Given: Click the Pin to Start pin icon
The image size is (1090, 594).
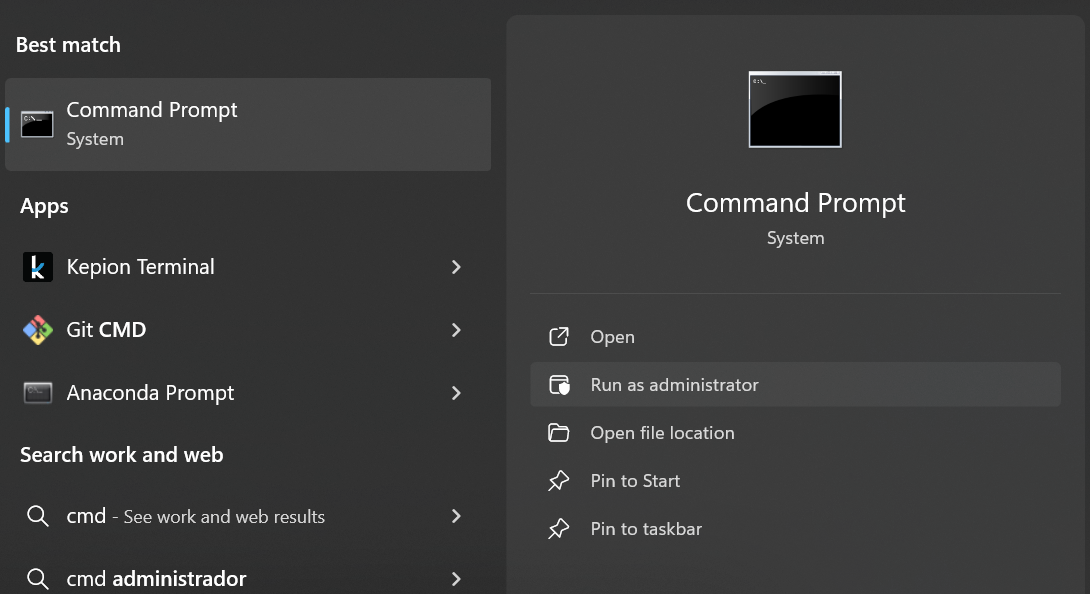Looking at the screenshot, I should [559, 481].
